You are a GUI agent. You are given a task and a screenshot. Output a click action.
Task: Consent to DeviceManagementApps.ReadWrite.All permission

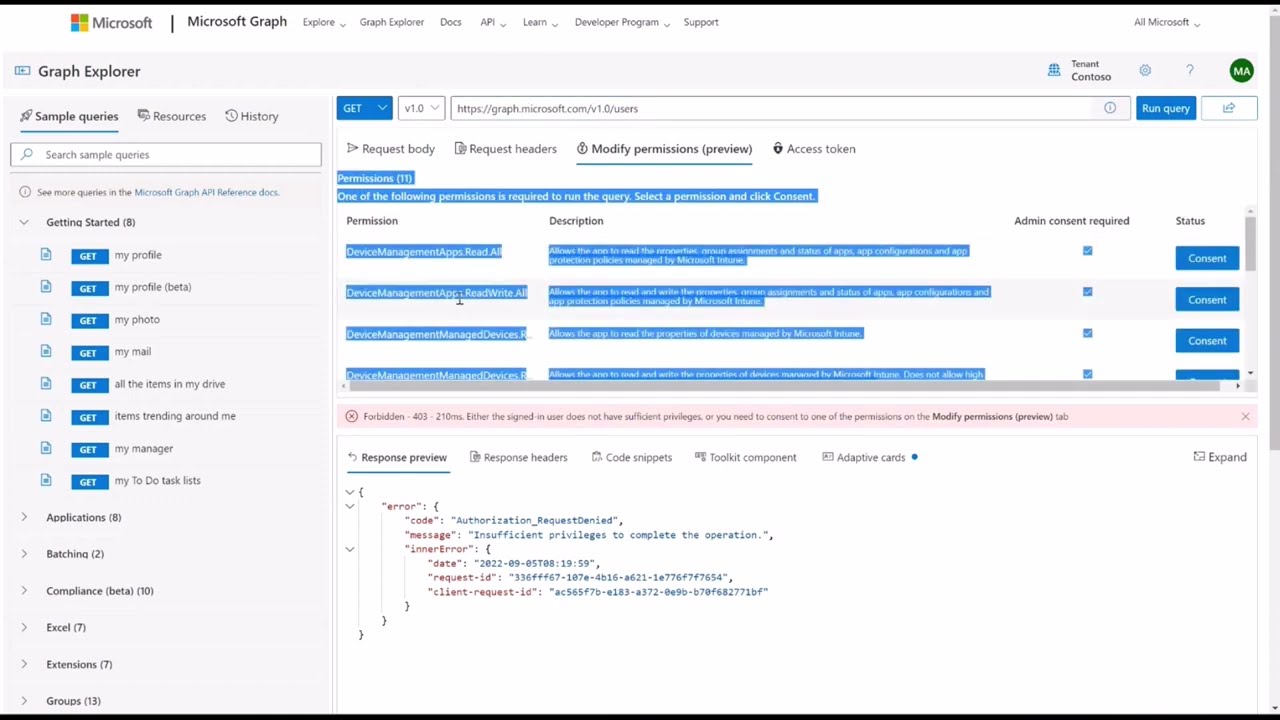(1207, 299)
